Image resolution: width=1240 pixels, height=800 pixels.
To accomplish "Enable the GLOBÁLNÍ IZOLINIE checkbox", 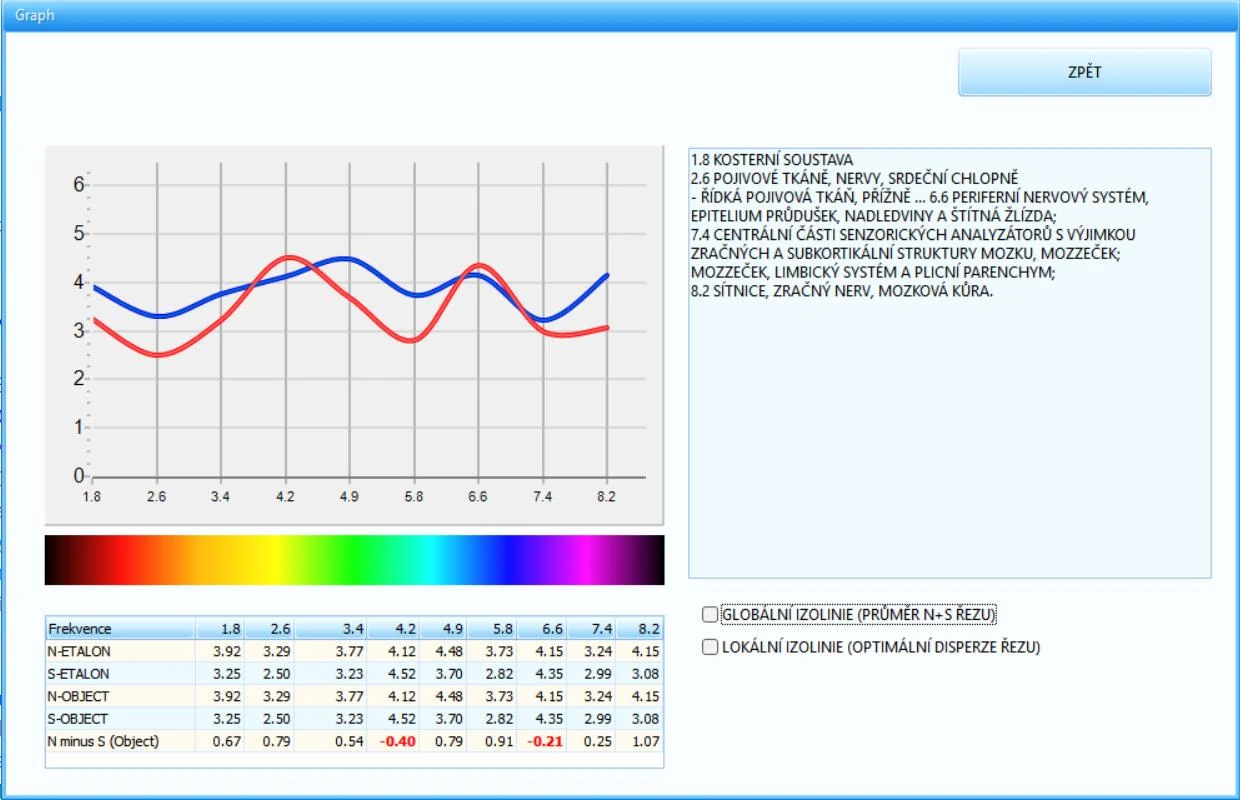I will click(x=710, y=614).
